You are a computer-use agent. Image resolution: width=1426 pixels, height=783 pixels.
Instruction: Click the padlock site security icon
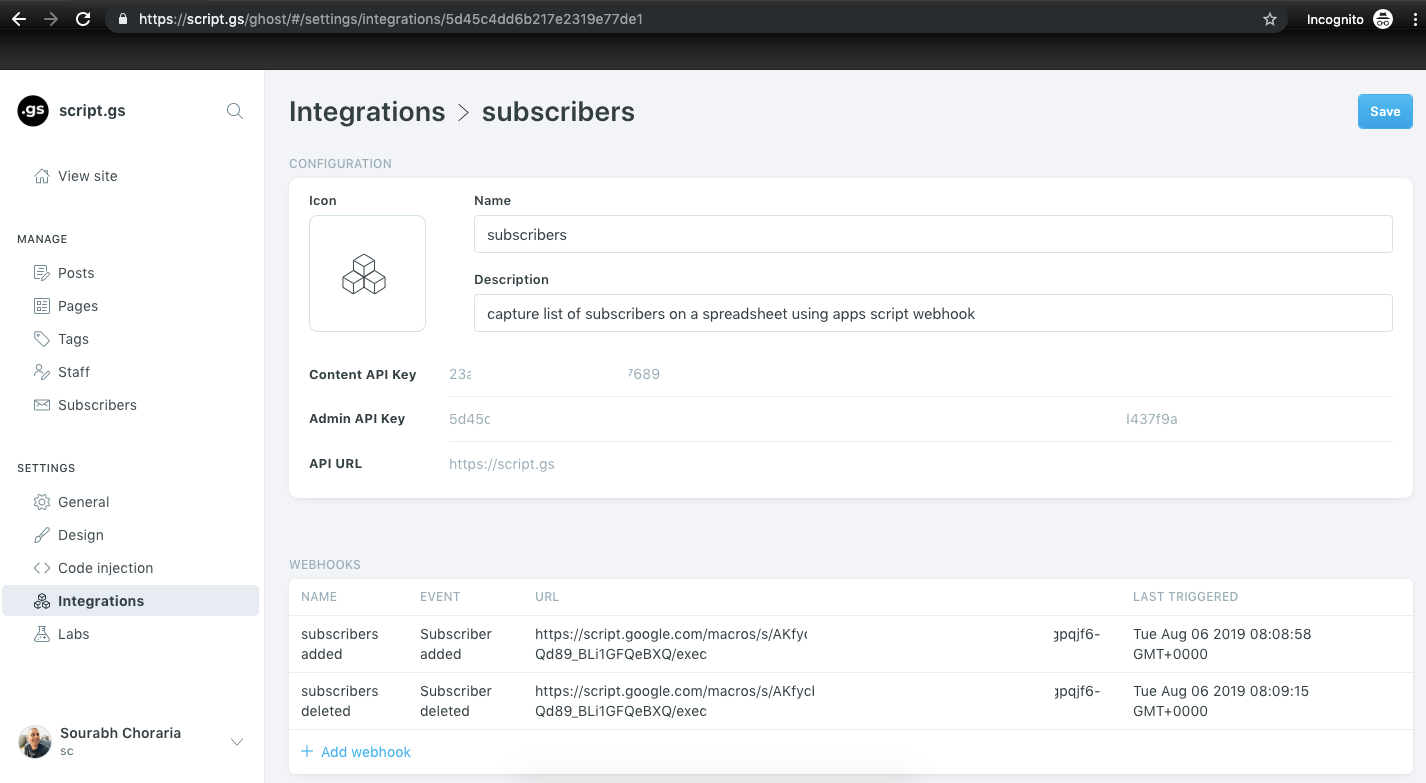(123, 19)
